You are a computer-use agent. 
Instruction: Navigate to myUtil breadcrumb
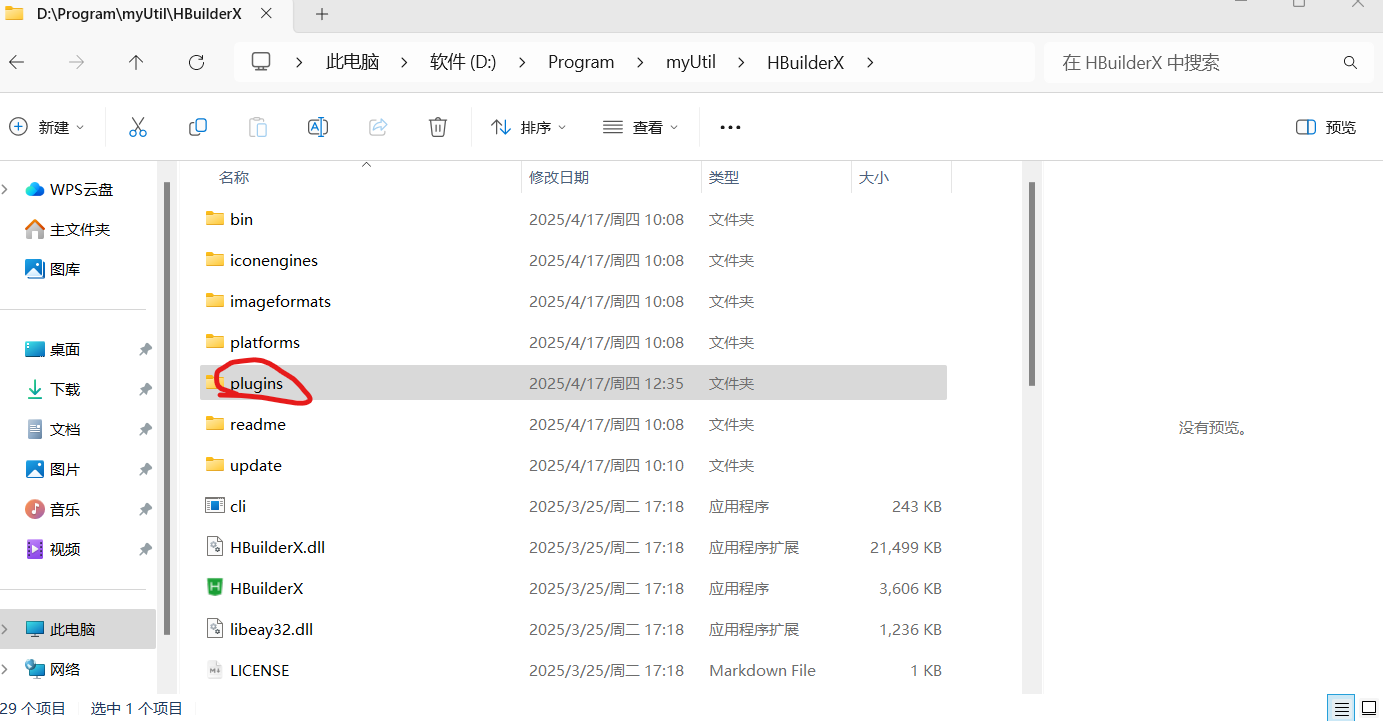click(691, 62)
